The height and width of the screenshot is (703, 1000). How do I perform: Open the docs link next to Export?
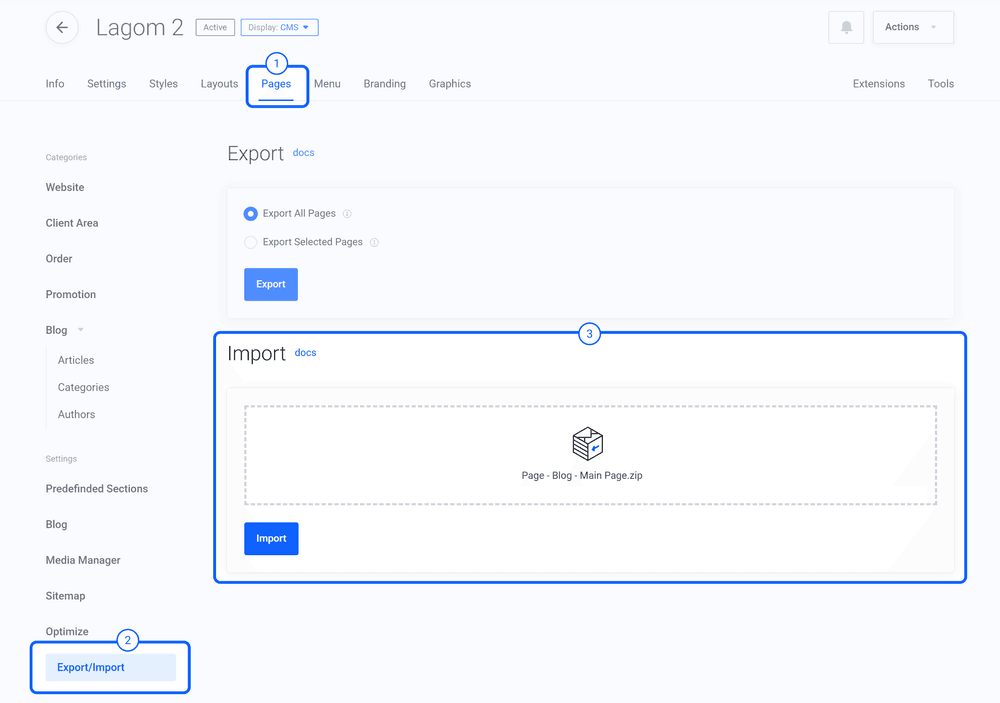click(x=303, y=152)
